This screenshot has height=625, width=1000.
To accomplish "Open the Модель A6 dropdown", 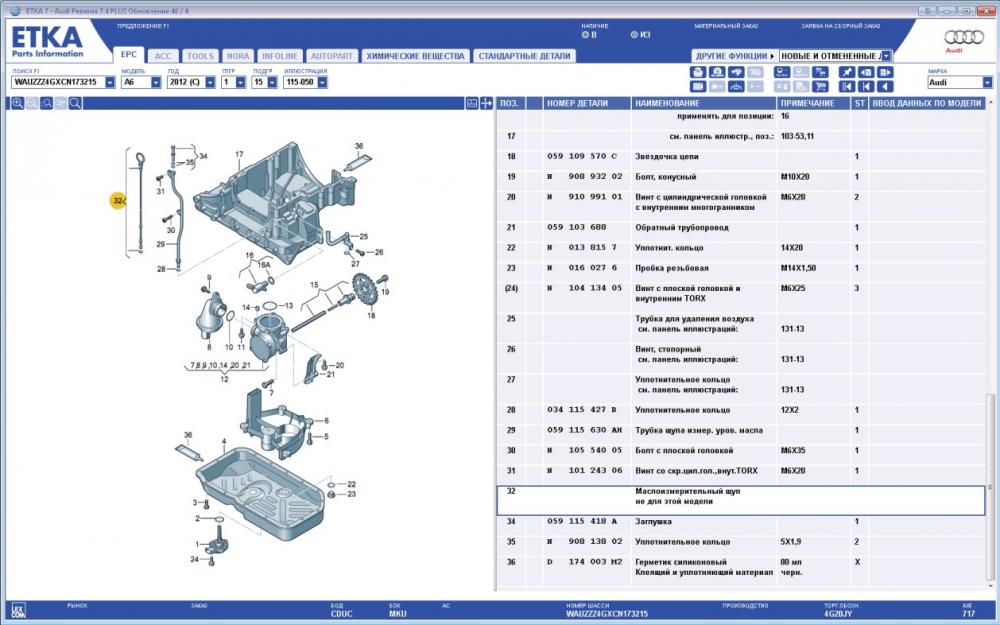I will (x=156, y=82).
